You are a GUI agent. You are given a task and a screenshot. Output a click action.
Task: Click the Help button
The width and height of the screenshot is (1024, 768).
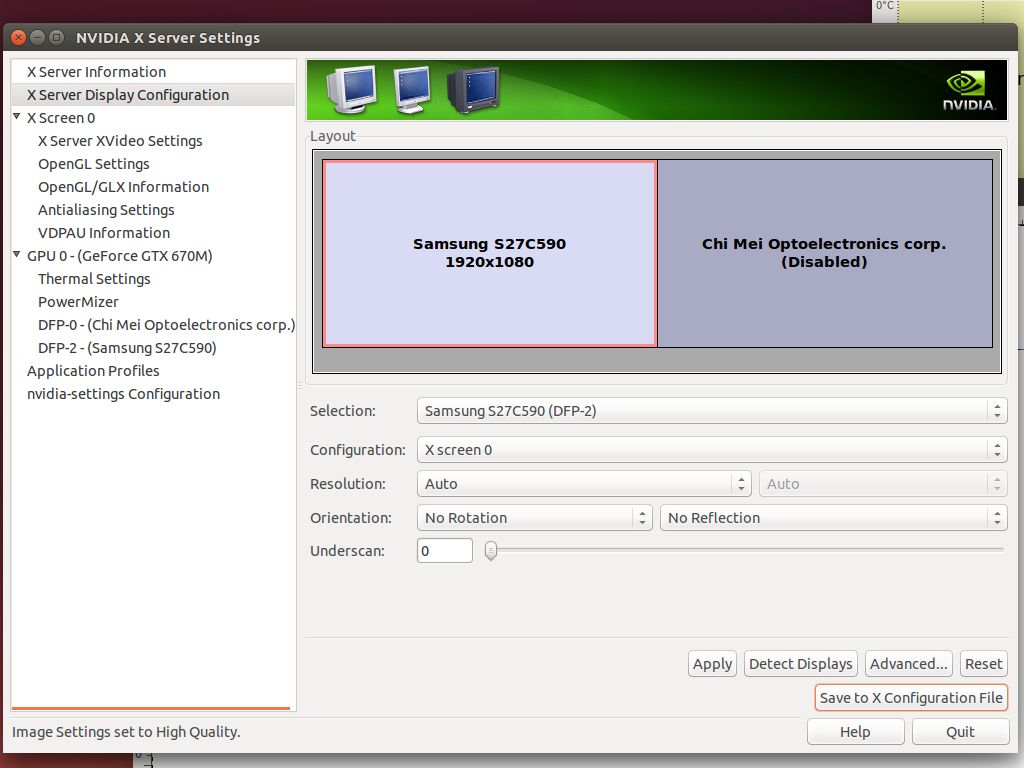[856, 732]
